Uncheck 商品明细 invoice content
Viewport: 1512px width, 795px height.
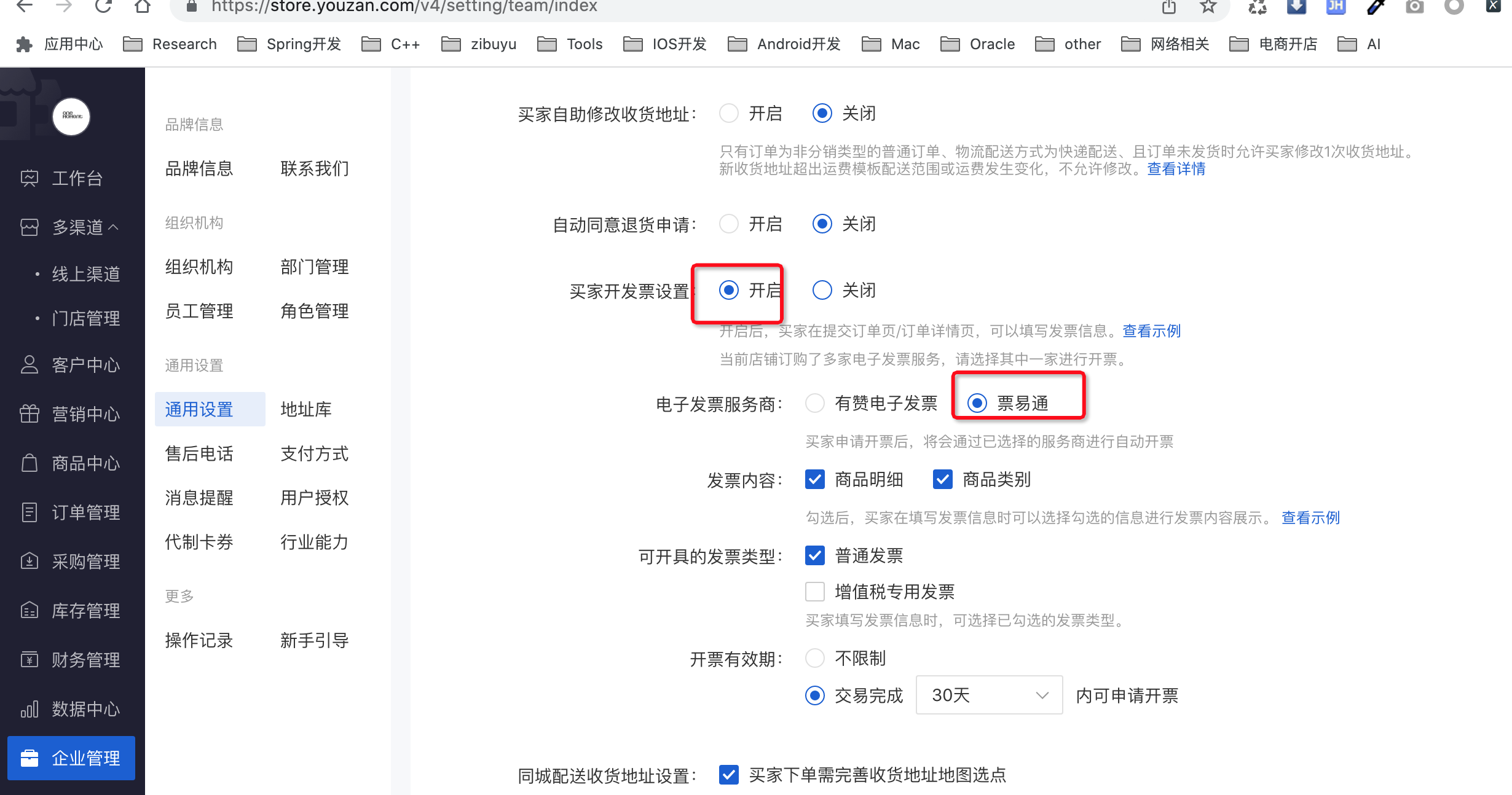tap(815, 479)
